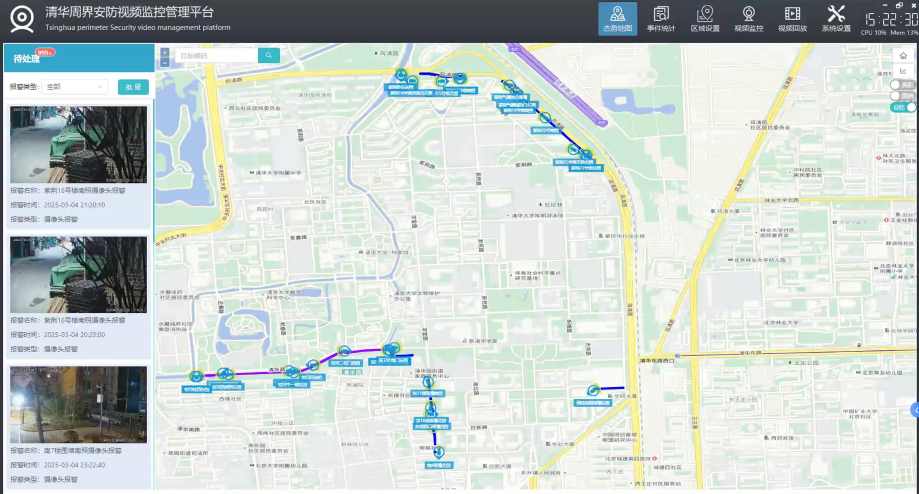Click the platform logo icon
Image resolution: width=919 pixels, height=494 pixels.
pyautogui.click(x=22, y=19)
